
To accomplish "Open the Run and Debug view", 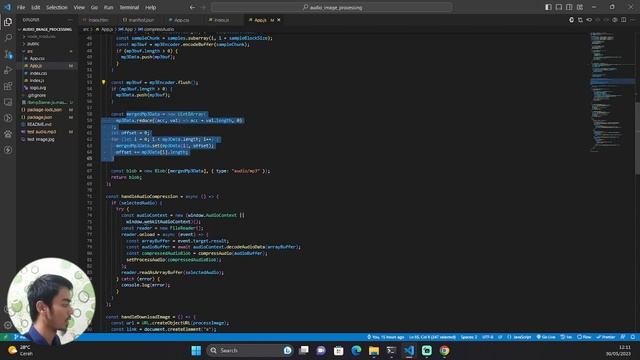I will pyautogui.click(x=8, y=70).
